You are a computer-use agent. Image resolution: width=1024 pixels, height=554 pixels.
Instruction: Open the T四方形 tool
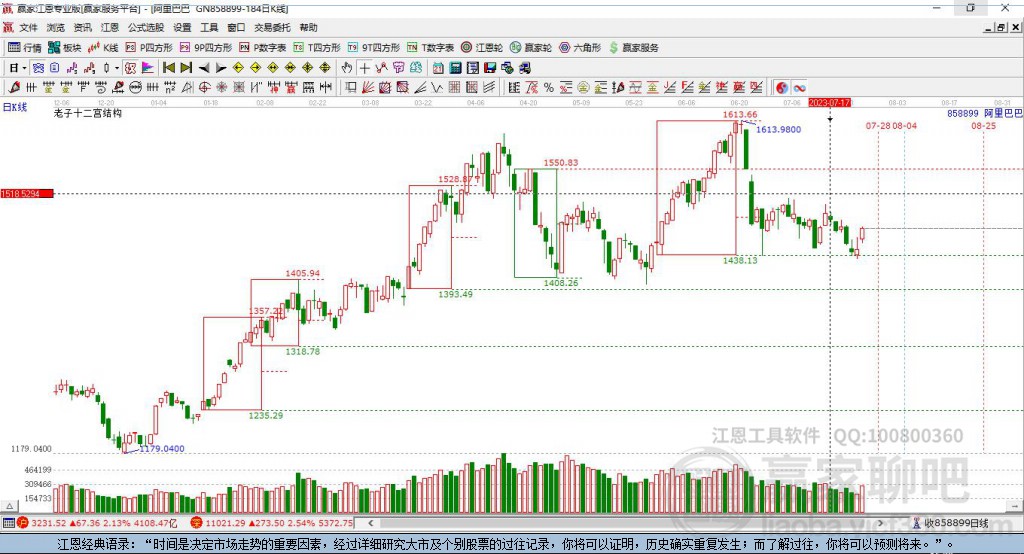pyautogui.click(x=317, y=48)
